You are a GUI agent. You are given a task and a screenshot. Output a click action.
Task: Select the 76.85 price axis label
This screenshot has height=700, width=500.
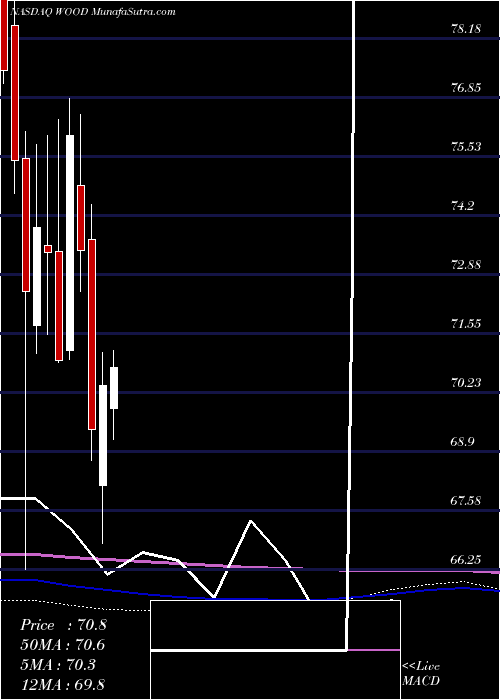pyautogui.click(x=466, y=88)
